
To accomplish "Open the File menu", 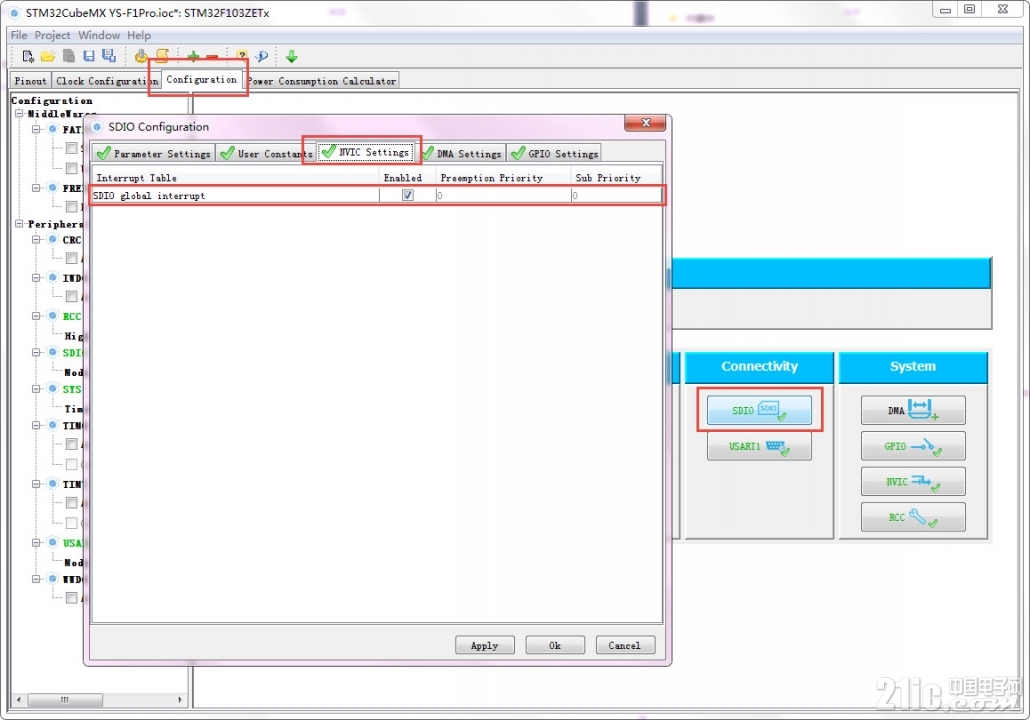I will tap(19, 35).
